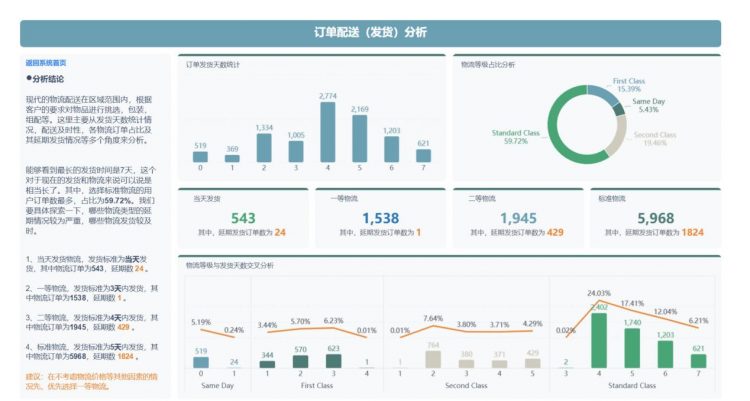Click the Same Day donut slice
This screenshot has height=401, width=750.
coord(620,110)
